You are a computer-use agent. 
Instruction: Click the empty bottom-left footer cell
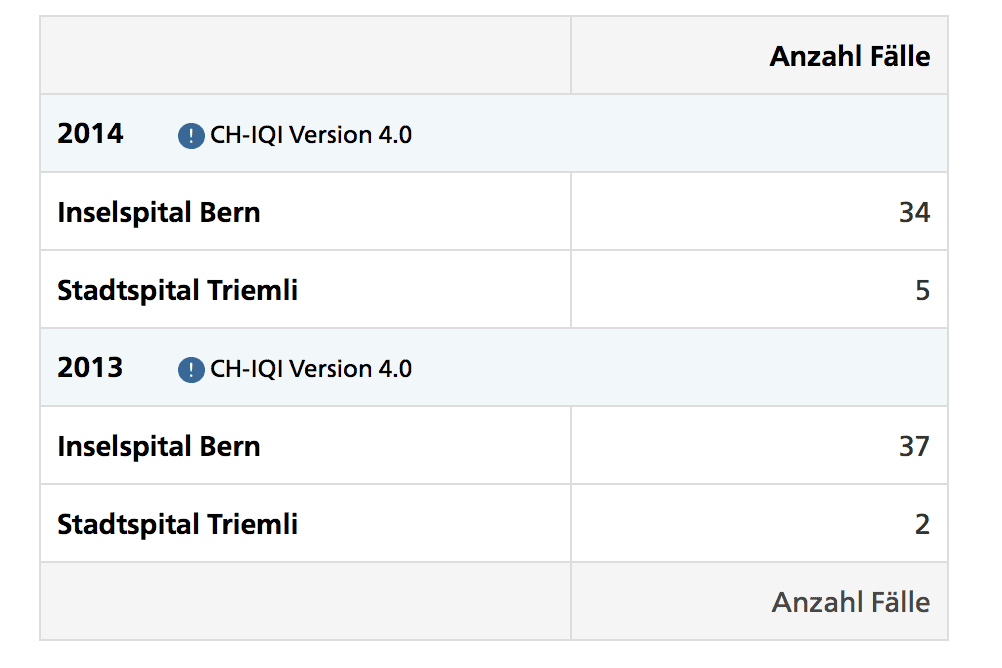pyautogui.click(x=305, y=602)
